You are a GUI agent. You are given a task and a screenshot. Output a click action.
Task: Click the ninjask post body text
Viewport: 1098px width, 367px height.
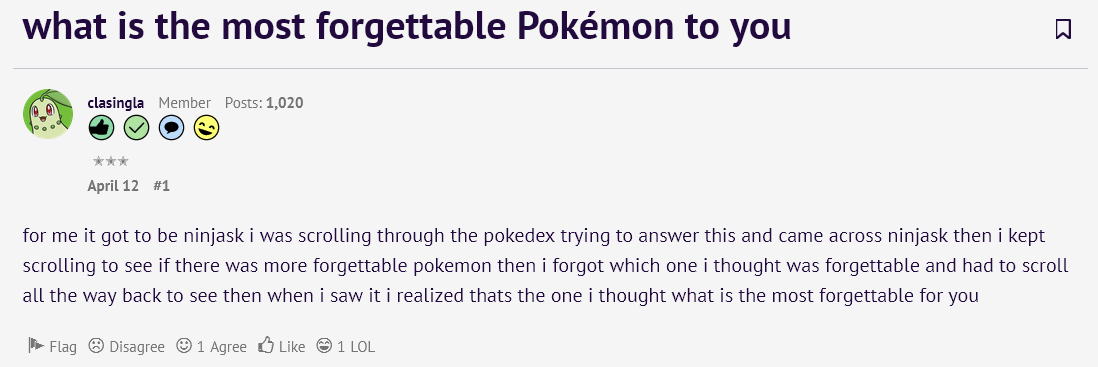(545, 265)
